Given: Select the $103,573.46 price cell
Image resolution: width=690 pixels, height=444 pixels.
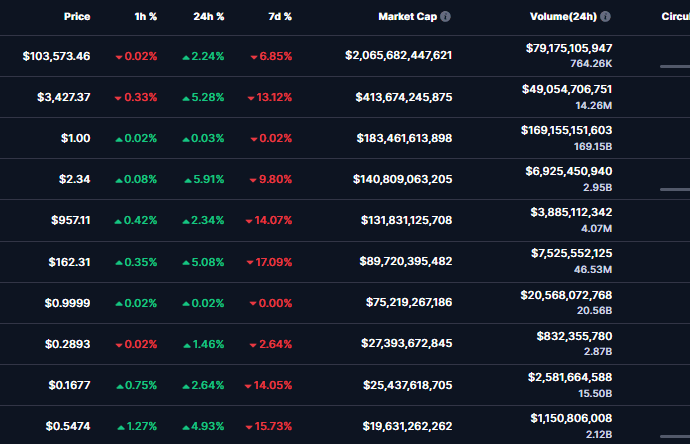Looking at the screenshot, I should coord(56,56).
